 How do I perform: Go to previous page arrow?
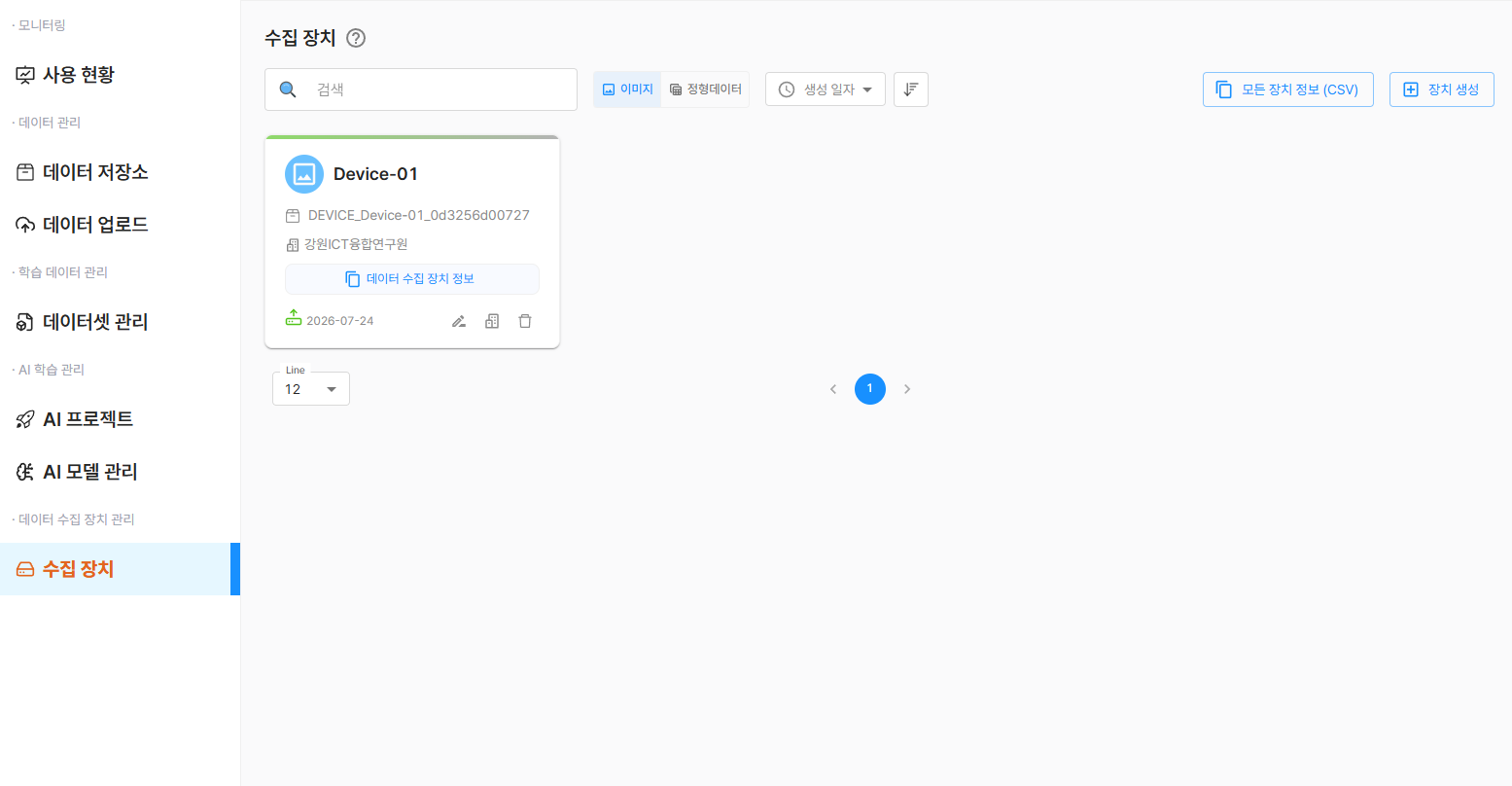[833, 389]
